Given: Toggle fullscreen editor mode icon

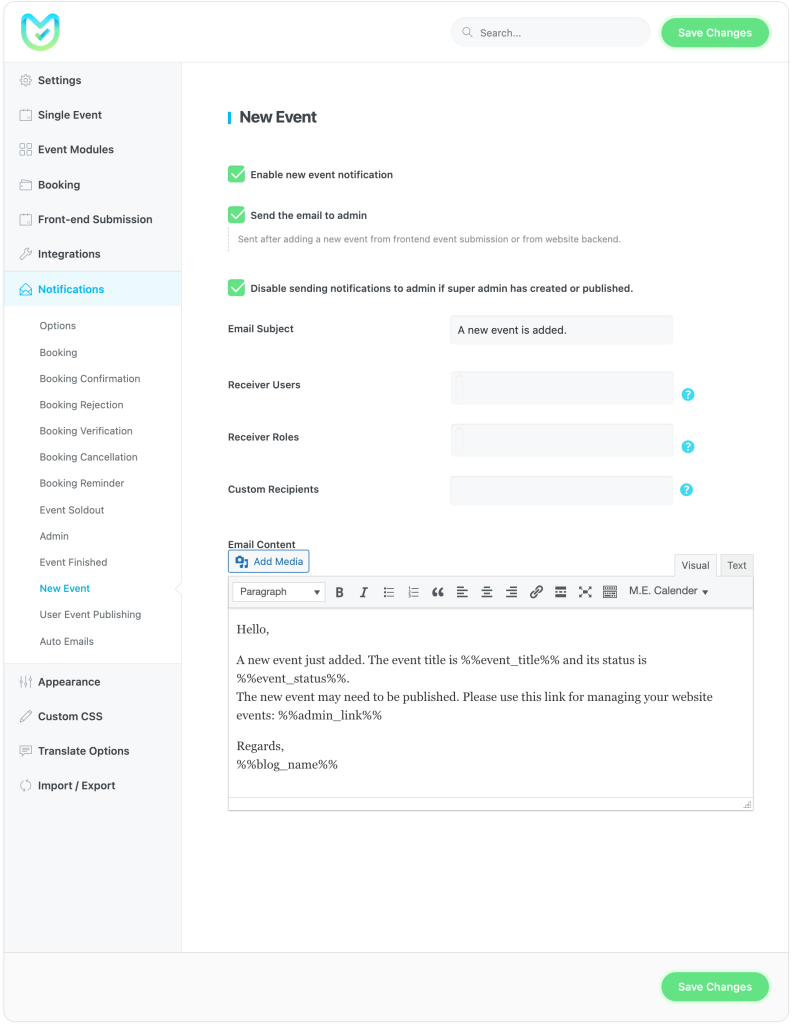Looking at the screenshot, I should (585, 592).
